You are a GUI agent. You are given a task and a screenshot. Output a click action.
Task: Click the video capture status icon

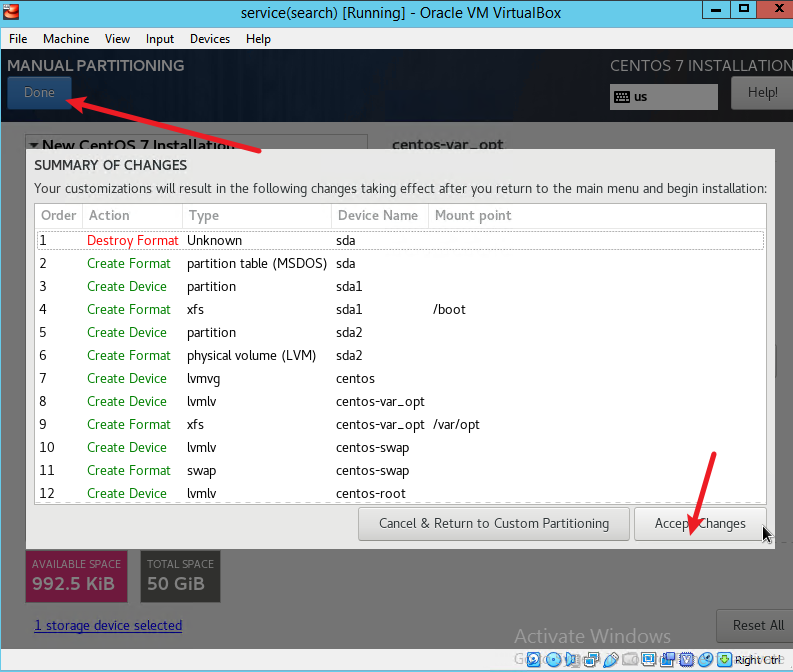tap(668, 659)
